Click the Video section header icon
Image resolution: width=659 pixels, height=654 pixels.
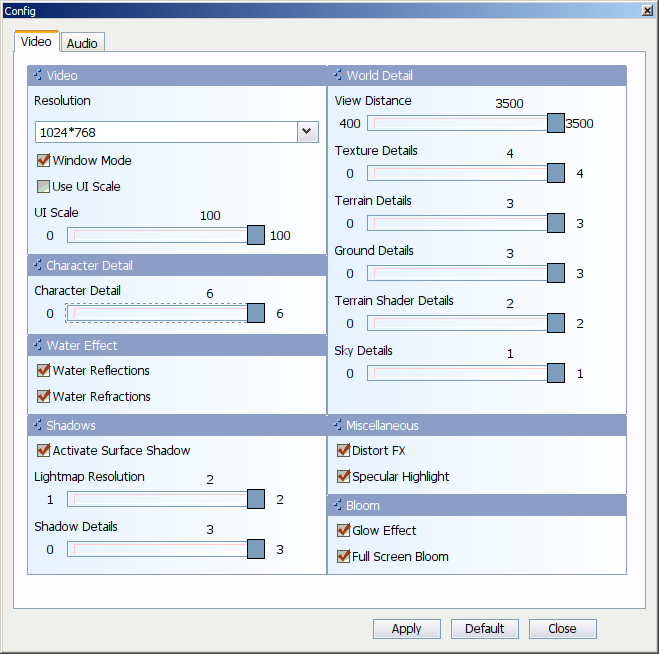click(38, 75)
